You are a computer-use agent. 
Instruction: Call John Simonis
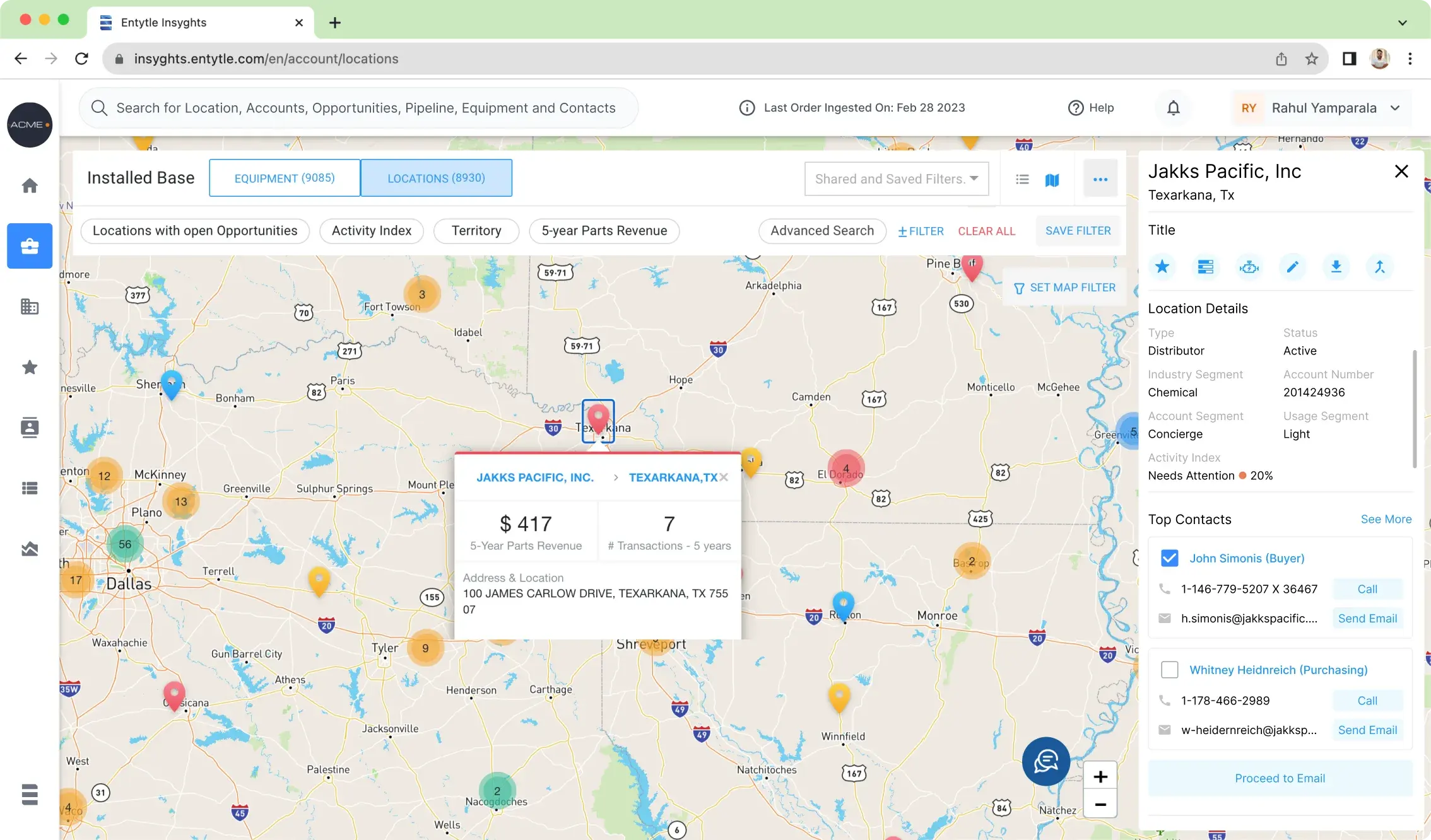[1367, 589]
